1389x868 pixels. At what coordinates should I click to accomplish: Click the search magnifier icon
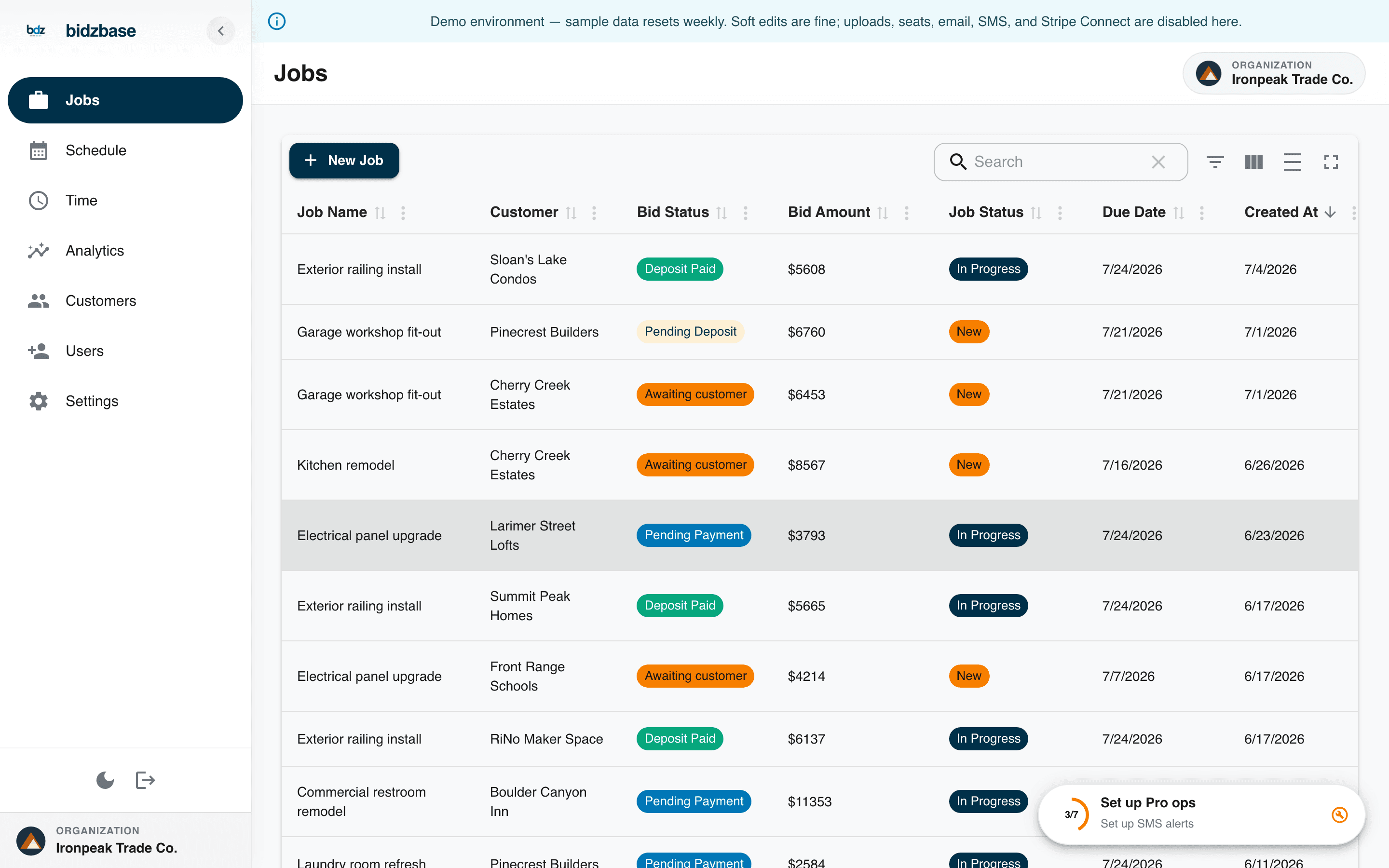958,162
